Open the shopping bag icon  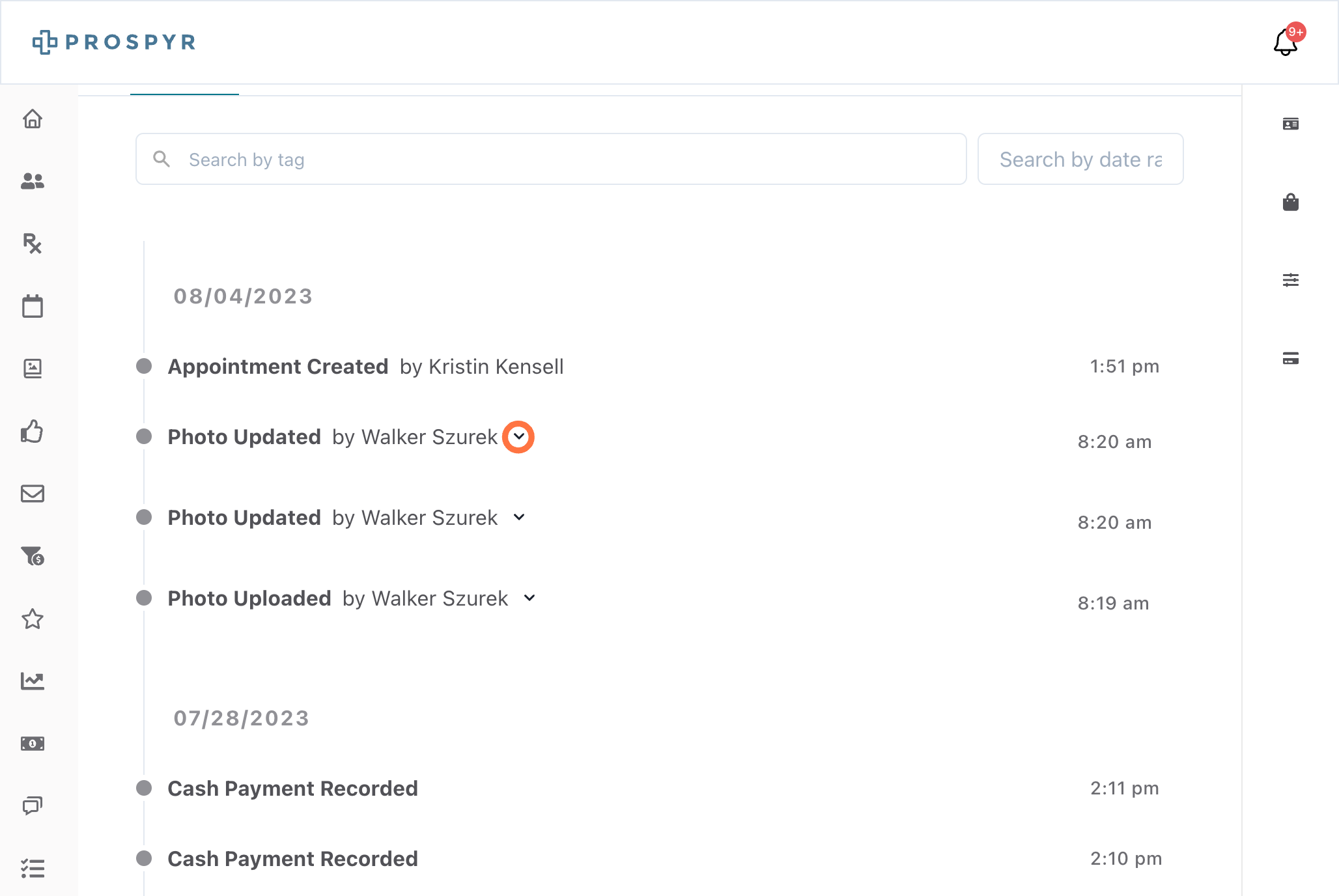(1291, 202)
